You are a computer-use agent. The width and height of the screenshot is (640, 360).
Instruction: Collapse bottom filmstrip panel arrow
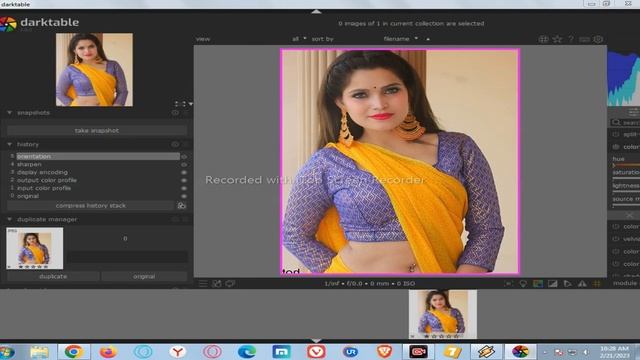click(316, 340)
